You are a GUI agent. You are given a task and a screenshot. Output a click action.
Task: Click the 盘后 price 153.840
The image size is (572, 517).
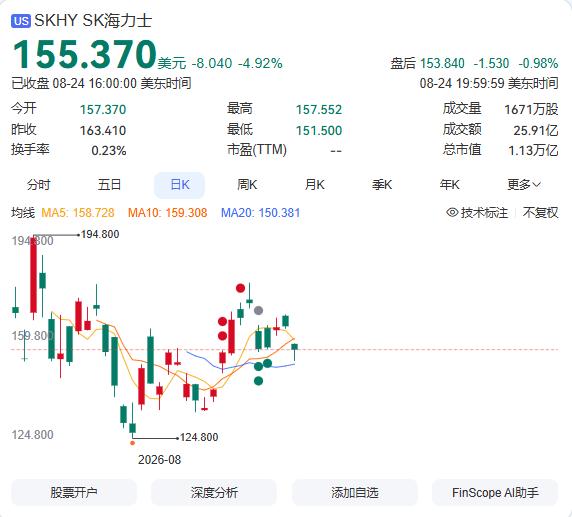(442, 63)
